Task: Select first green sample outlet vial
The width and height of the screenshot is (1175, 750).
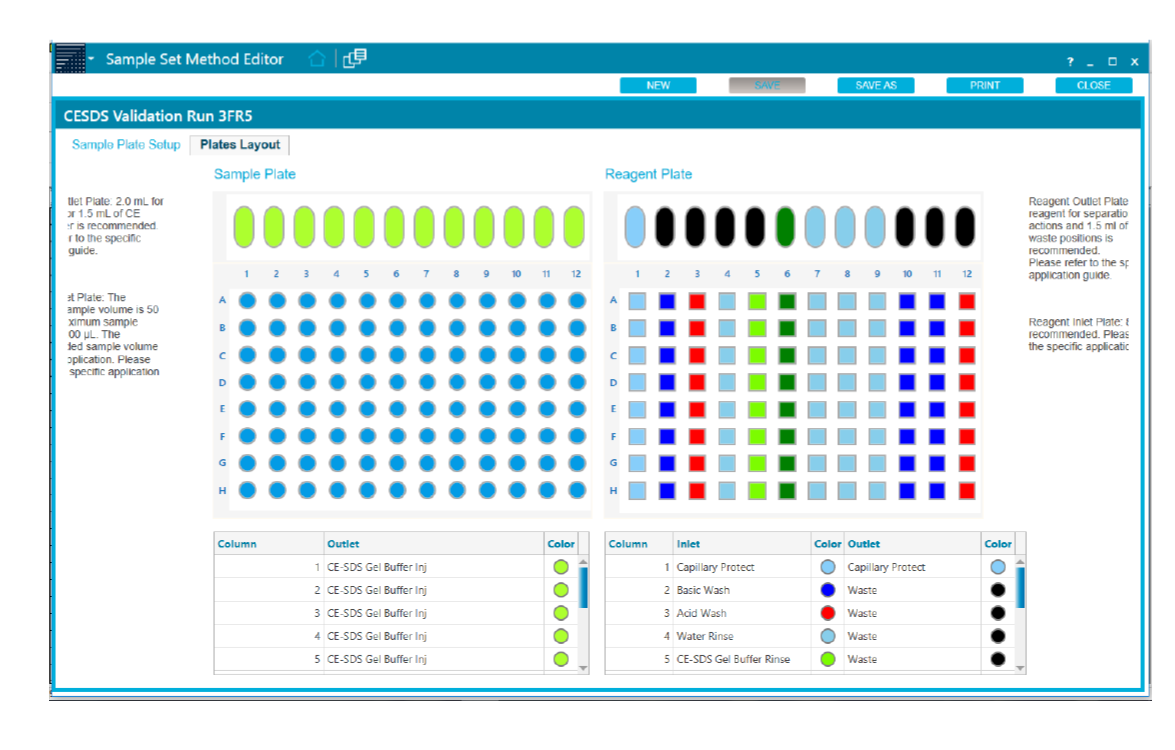Action: point(244,227)
